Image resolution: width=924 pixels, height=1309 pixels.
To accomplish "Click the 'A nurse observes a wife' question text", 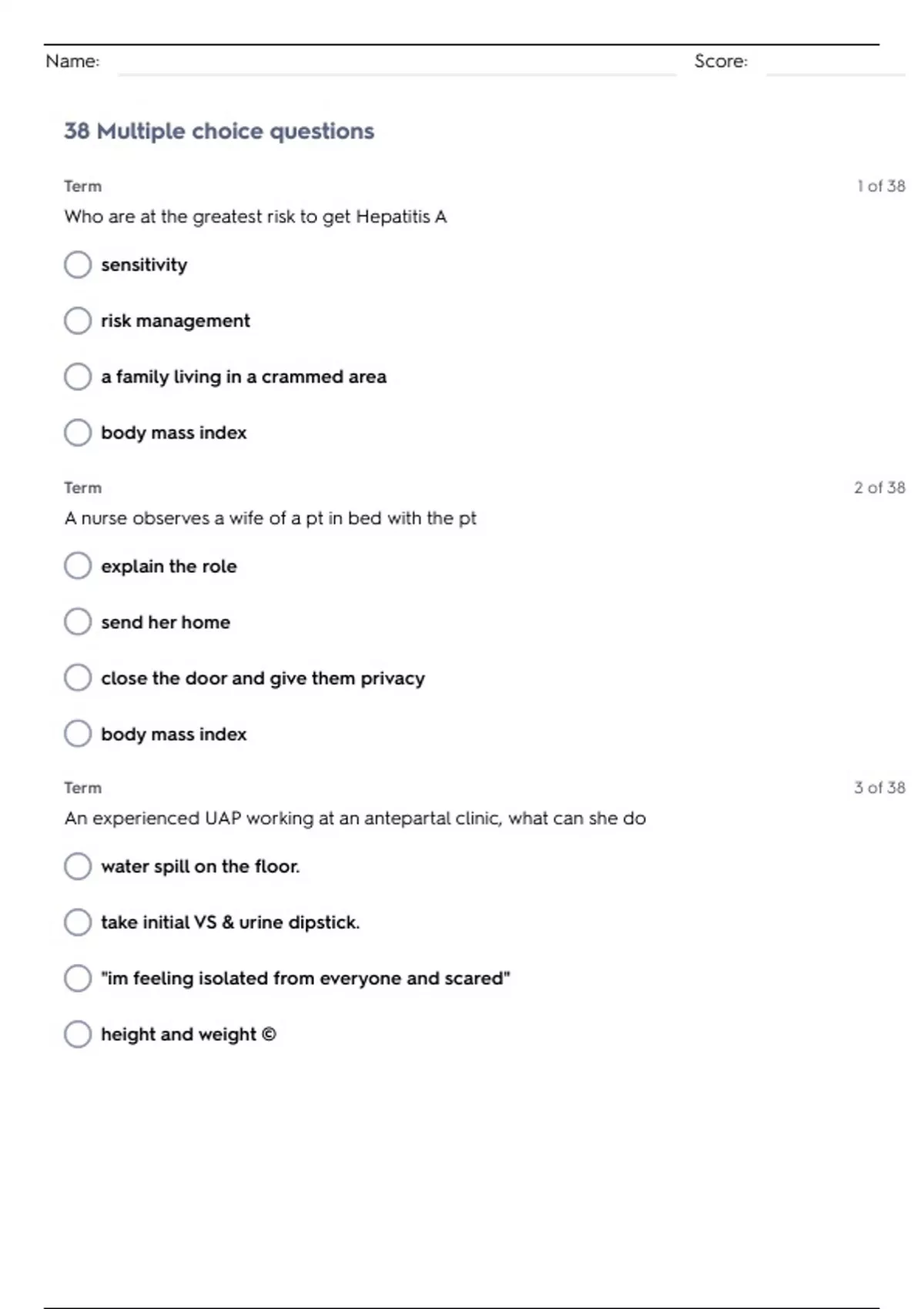I will point(270,518).
